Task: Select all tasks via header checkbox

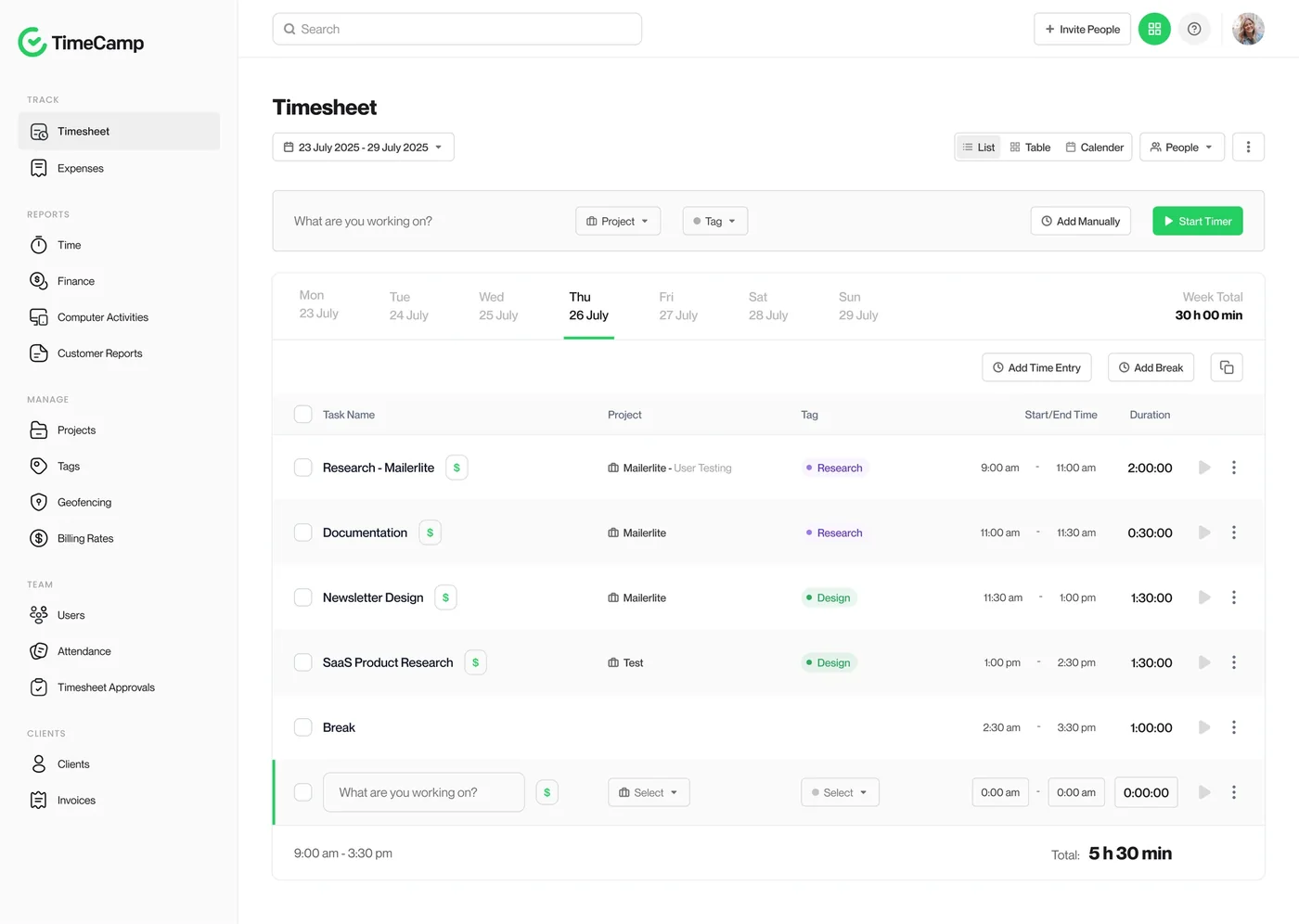Action: (303, 414)
